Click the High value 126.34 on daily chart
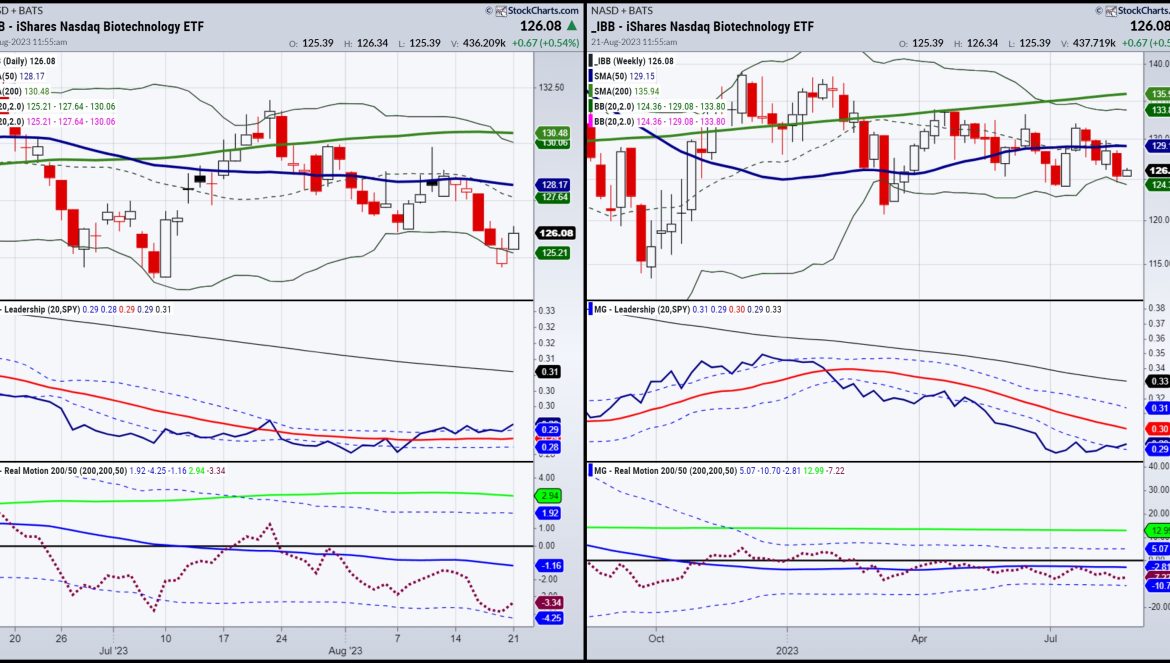This screenshot has width=1170, height=663. tap(372, 43)
